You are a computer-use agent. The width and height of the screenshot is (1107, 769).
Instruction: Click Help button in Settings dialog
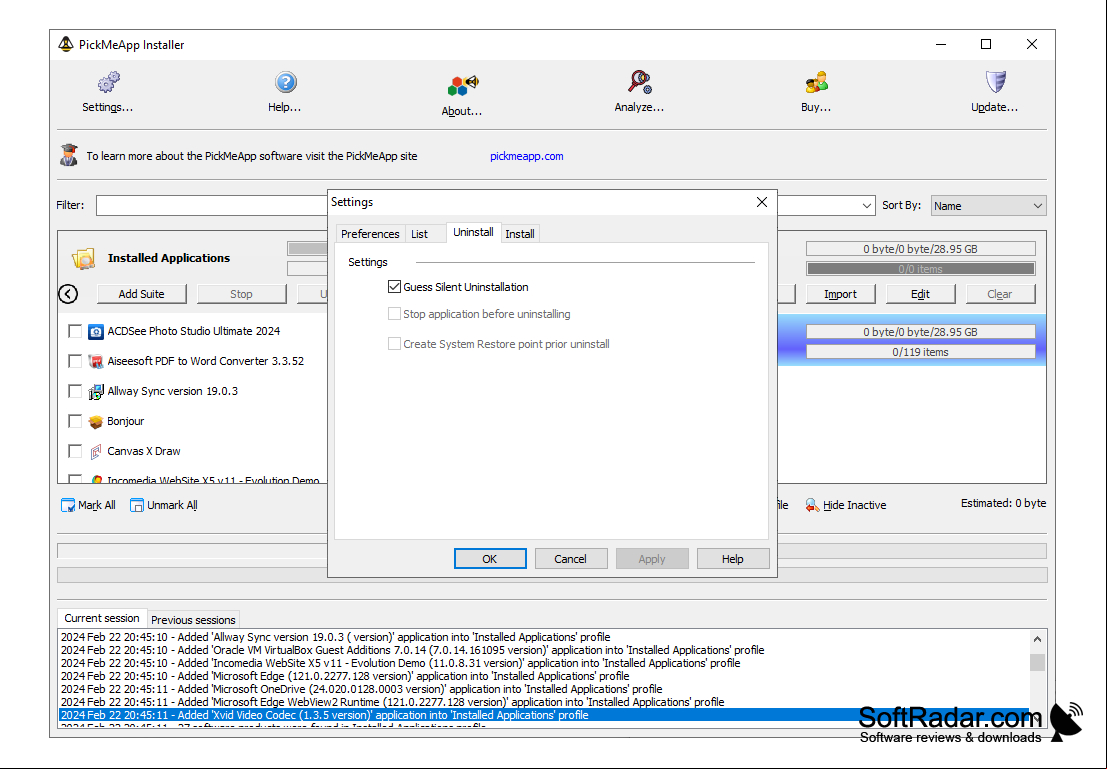(x=733, y=559)
